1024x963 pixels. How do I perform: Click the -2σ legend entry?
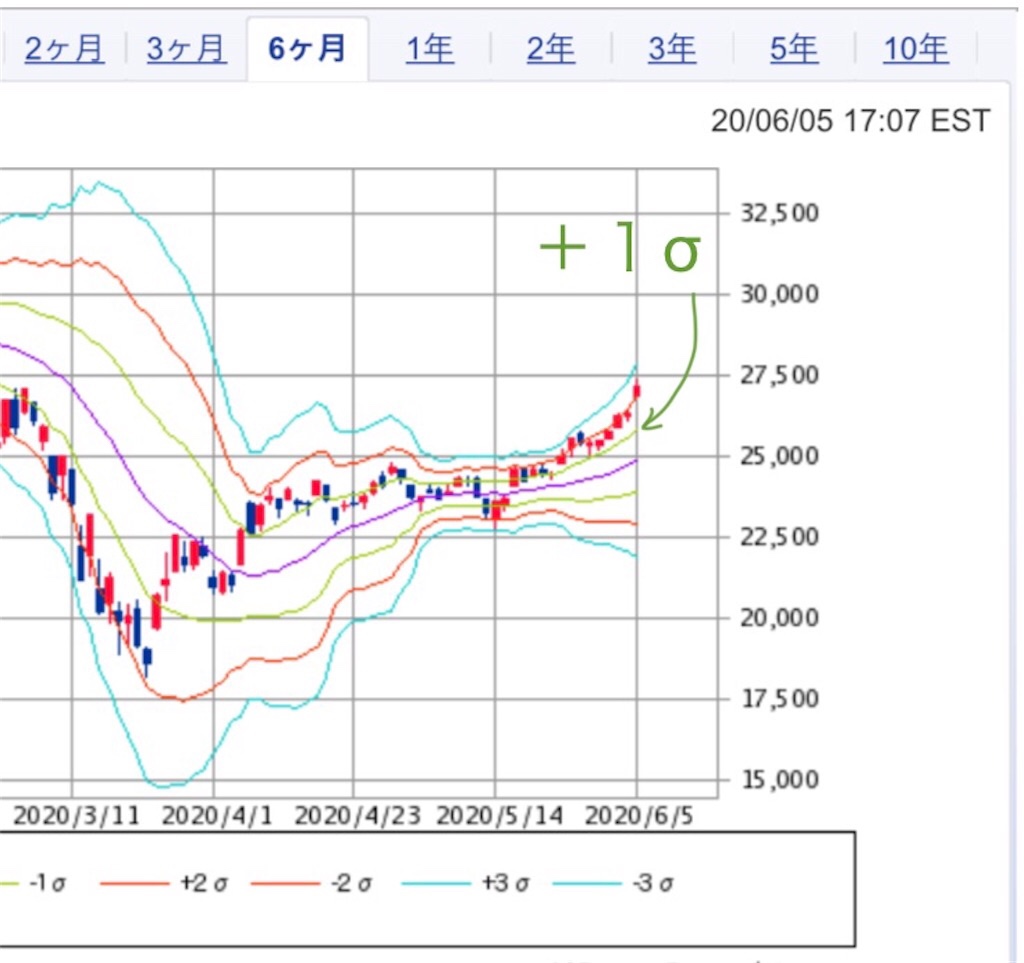pos(312,883)
